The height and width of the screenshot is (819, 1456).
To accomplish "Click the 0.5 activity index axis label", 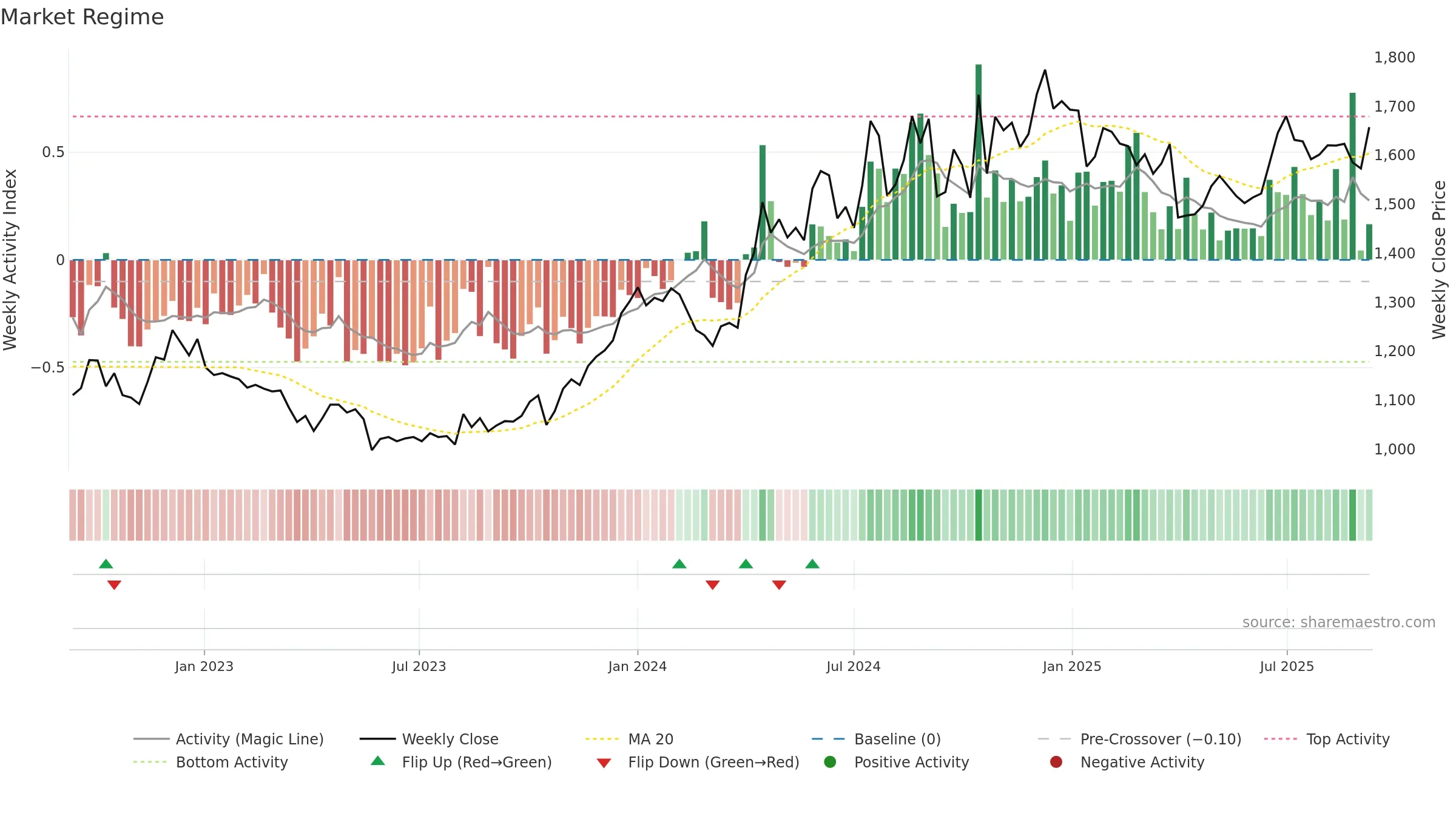I will [x=53, y=152].
